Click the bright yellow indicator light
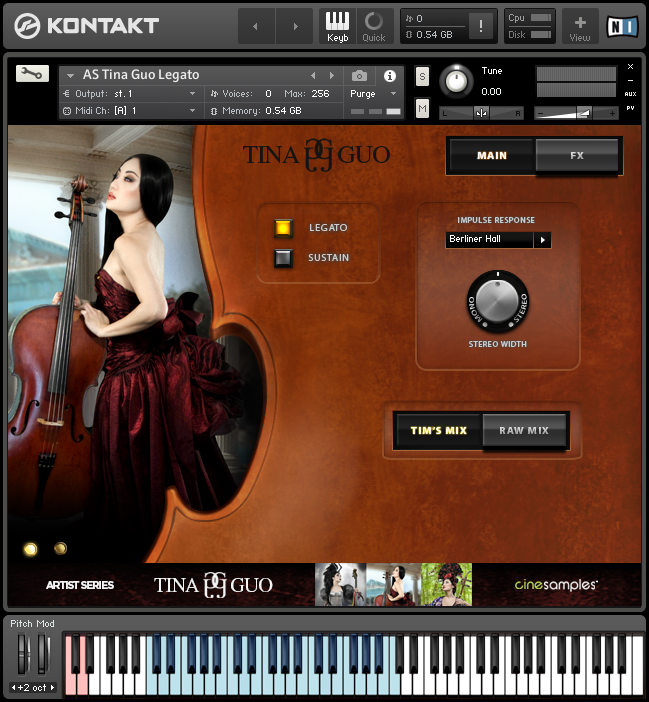 click(x=30, y=549)
